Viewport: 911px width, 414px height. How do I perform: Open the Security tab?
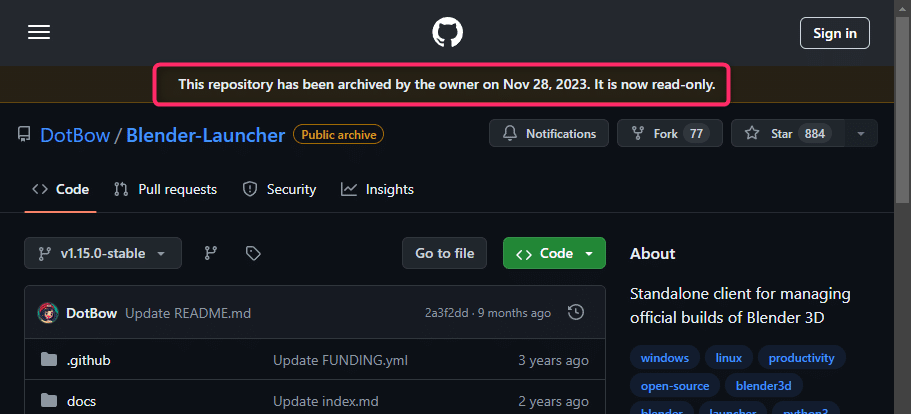point(280,189)
